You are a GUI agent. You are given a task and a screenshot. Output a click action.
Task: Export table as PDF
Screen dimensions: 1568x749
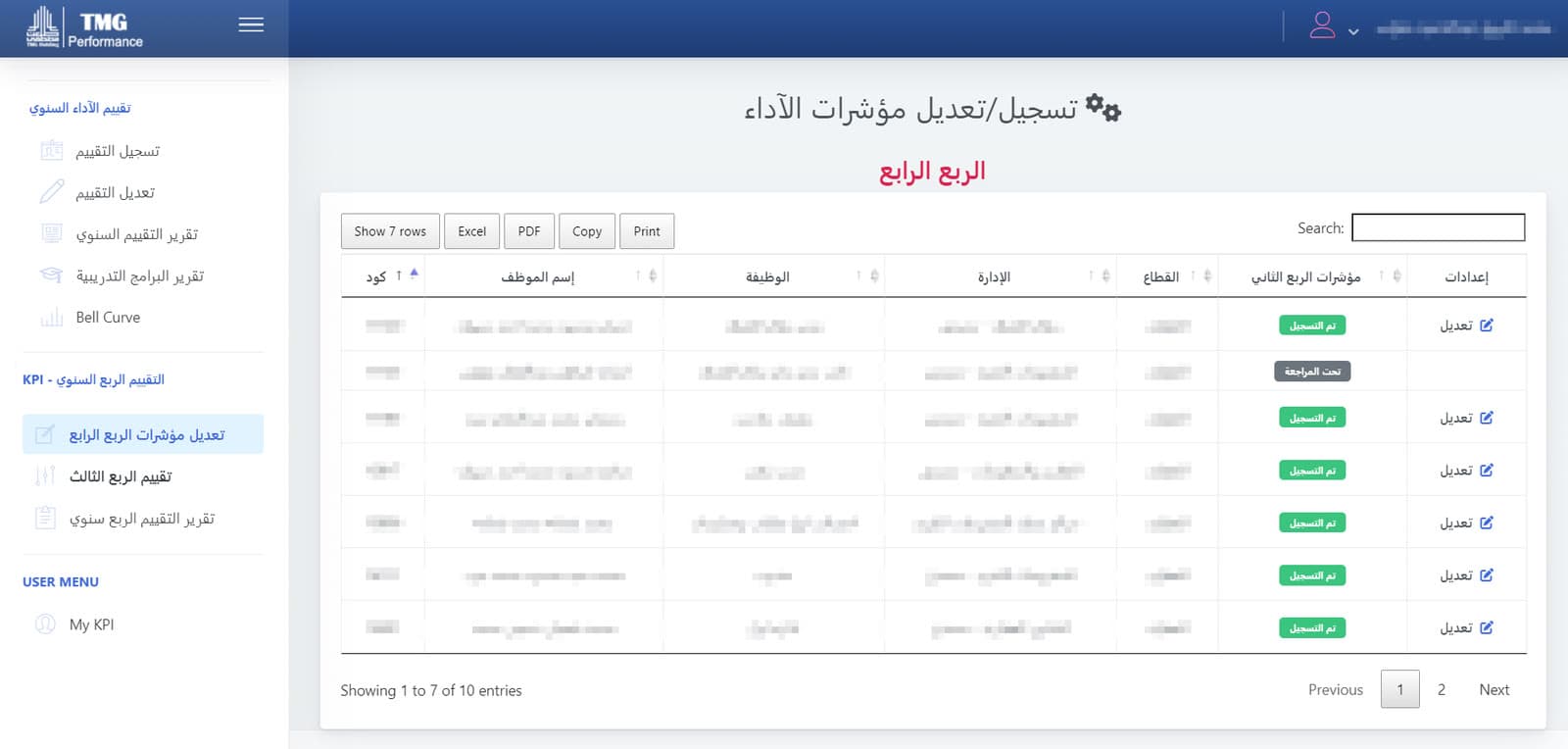[529, 231]
